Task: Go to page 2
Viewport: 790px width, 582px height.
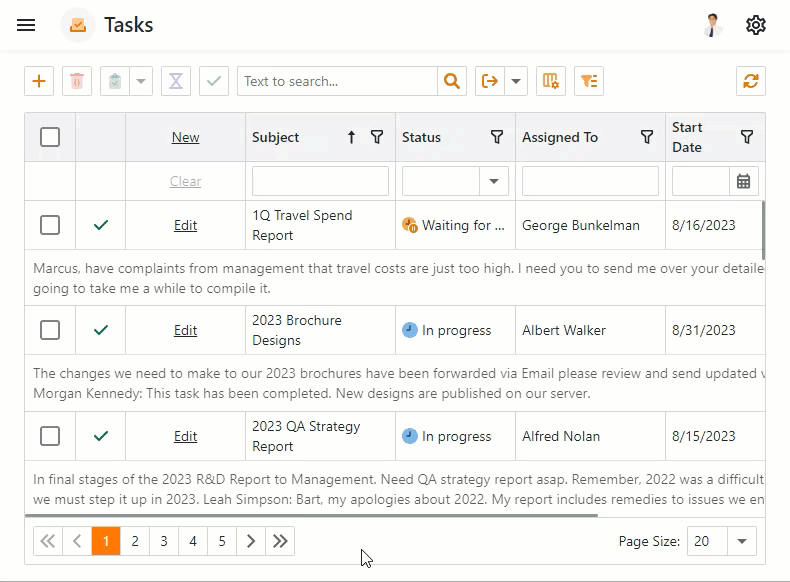Action: point(135,541)
